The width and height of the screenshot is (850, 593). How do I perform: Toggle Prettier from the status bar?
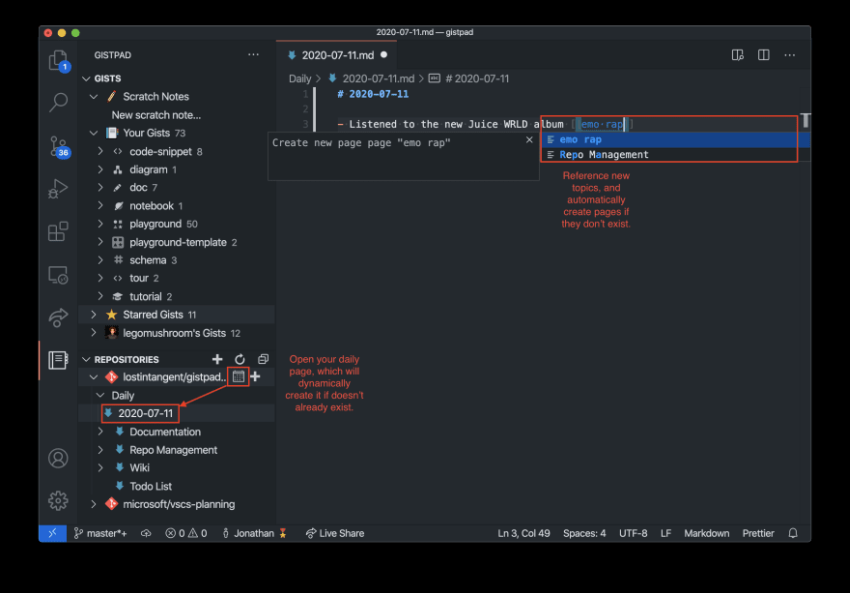click(758, 533)
